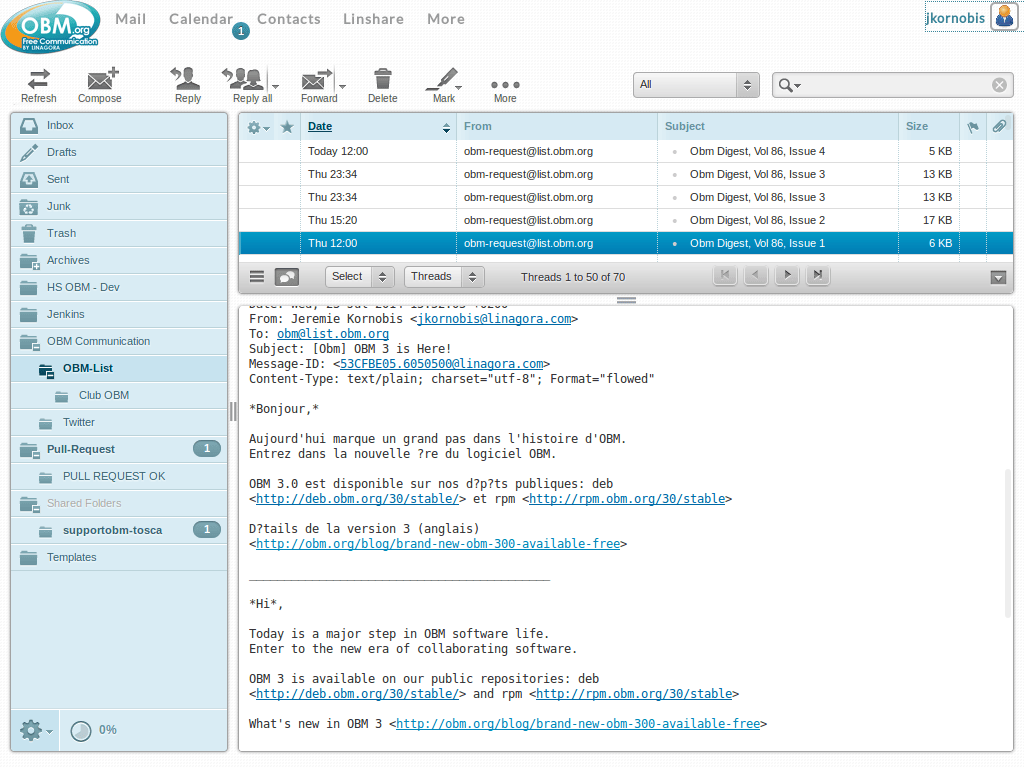Open the Archives folder
This screenshot has width=1024, height=768.
119,260
